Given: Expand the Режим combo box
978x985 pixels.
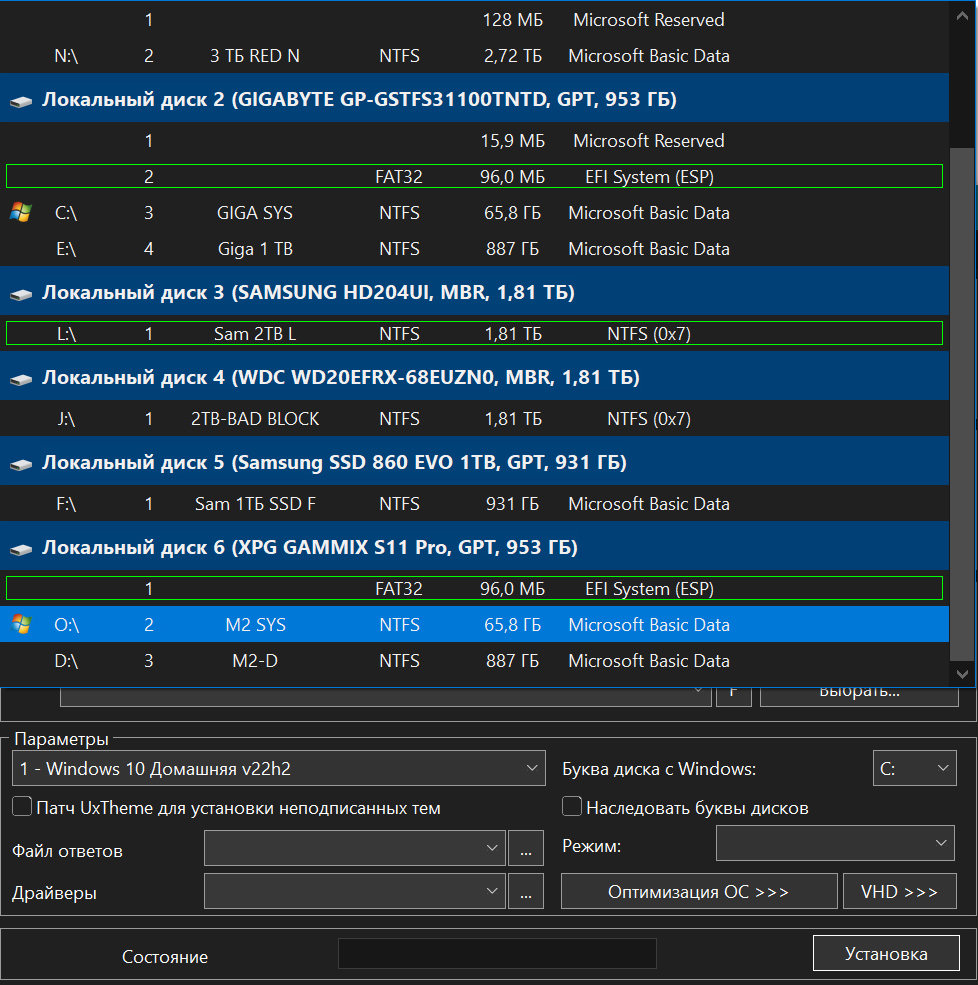Looking at the screenshot, I should (835, 843).
